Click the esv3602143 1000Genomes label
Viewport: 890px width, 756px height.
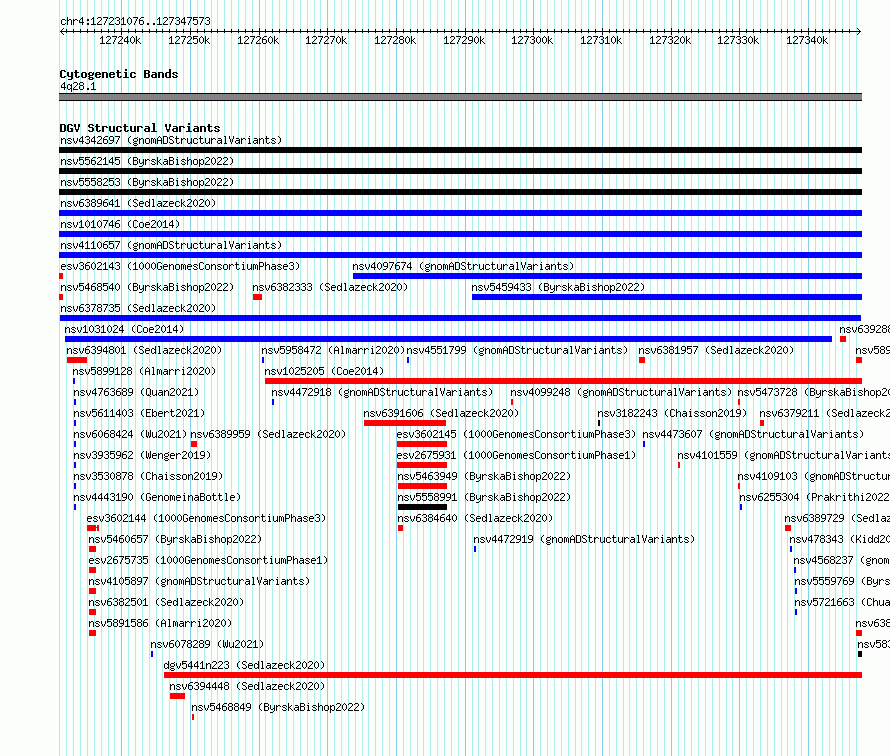click(x=180, y=266)
